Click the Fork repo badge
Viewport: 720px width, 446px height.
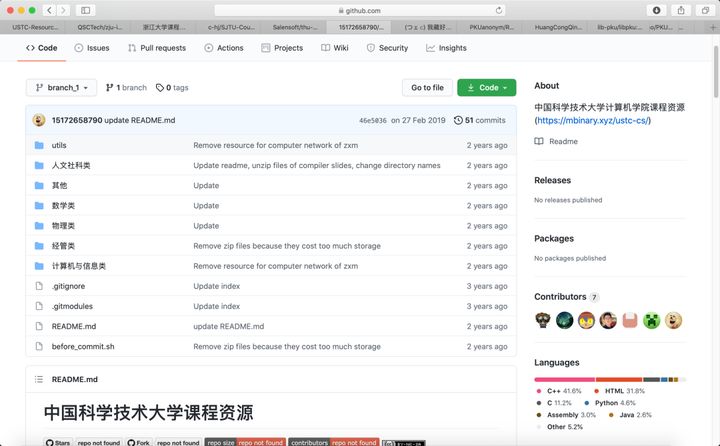[139, 443]
